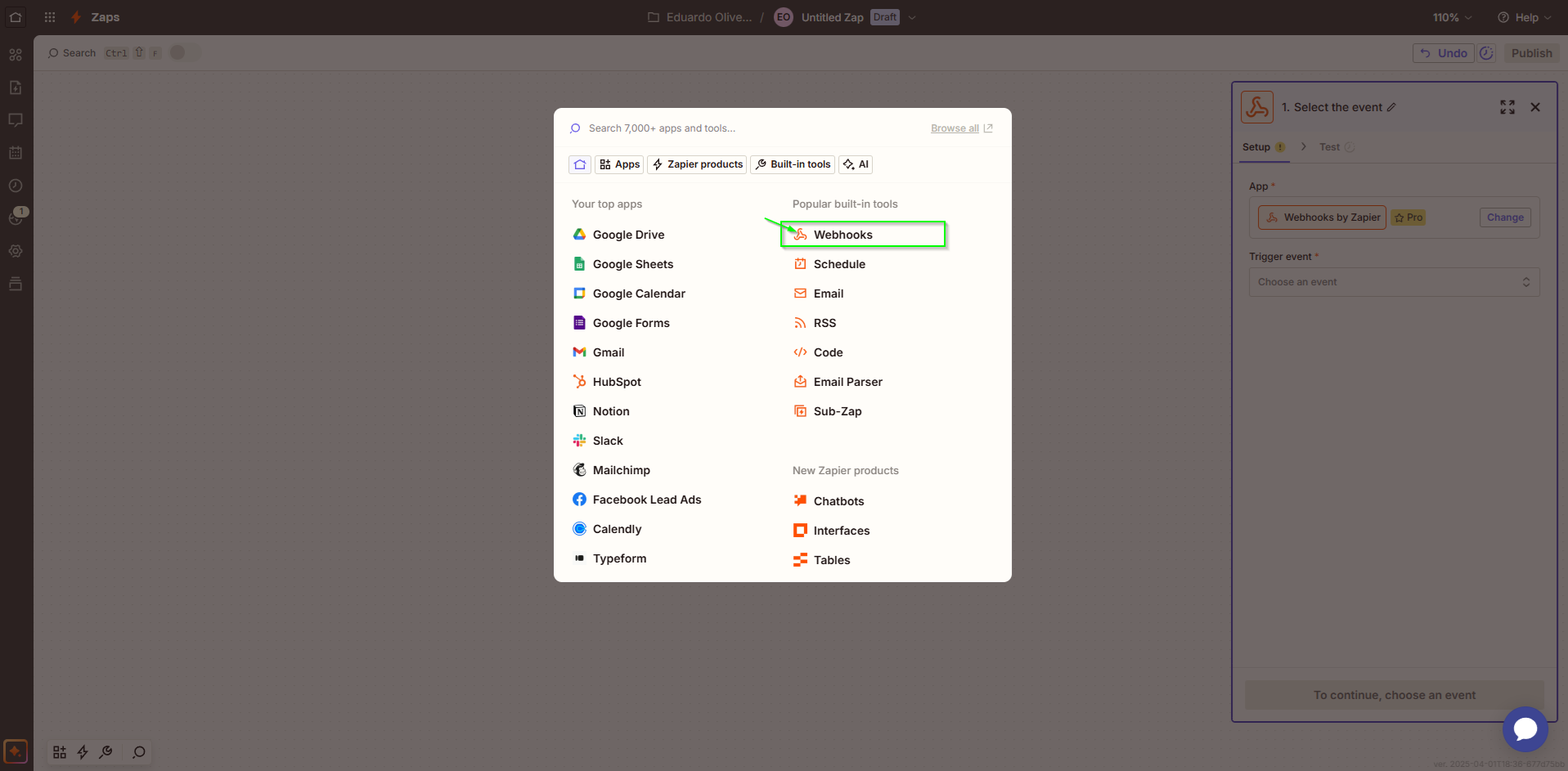The width and height of the screenshot is (1568, 771).
Task: Click the Publish button
Action: (1531, 53)
